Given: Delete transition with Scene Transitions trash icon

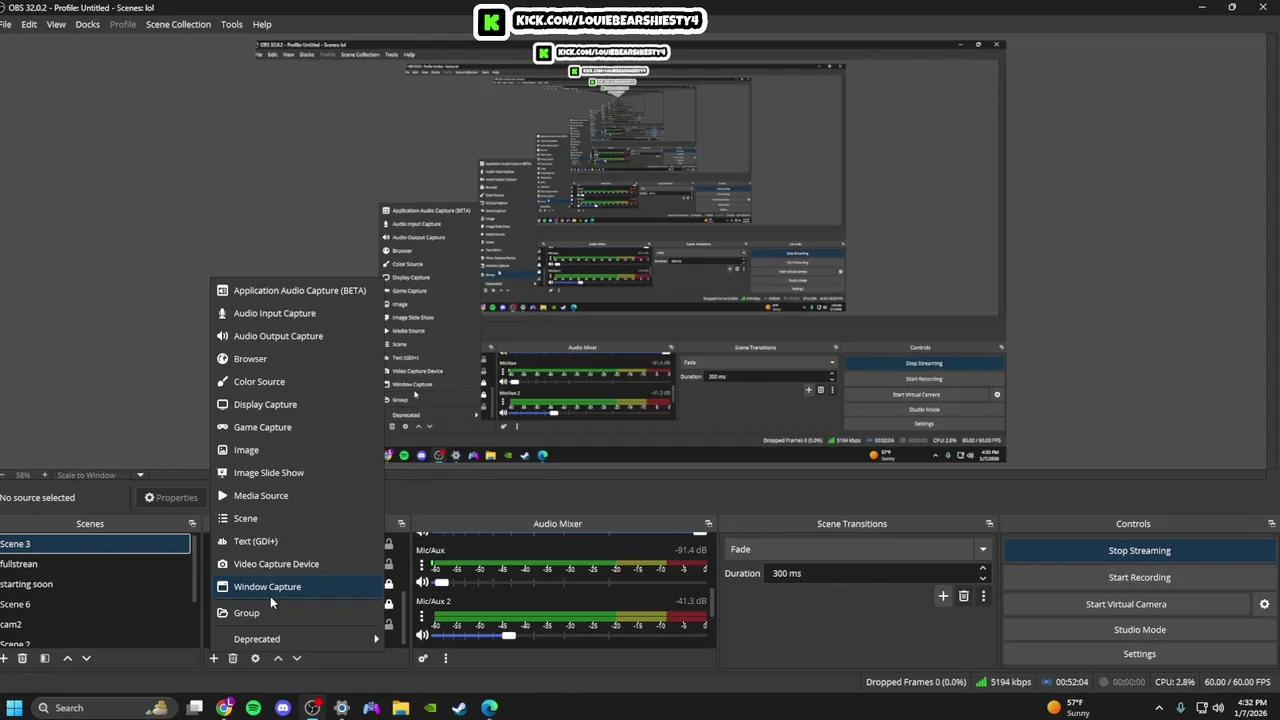Looking at the screenshot, I should [x=963, y=596].
